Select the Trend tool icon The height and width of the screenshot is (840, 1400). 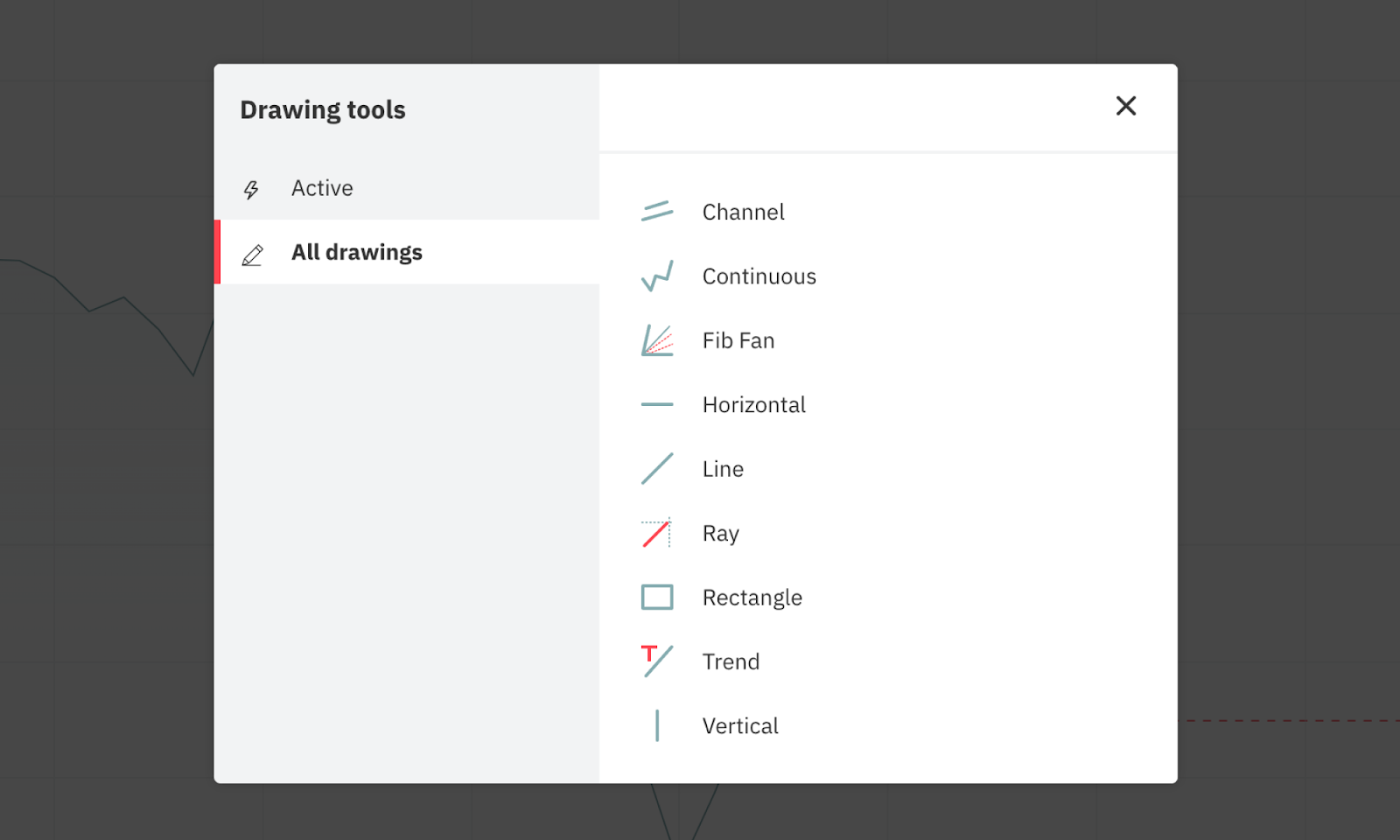[x=657, y=661]
